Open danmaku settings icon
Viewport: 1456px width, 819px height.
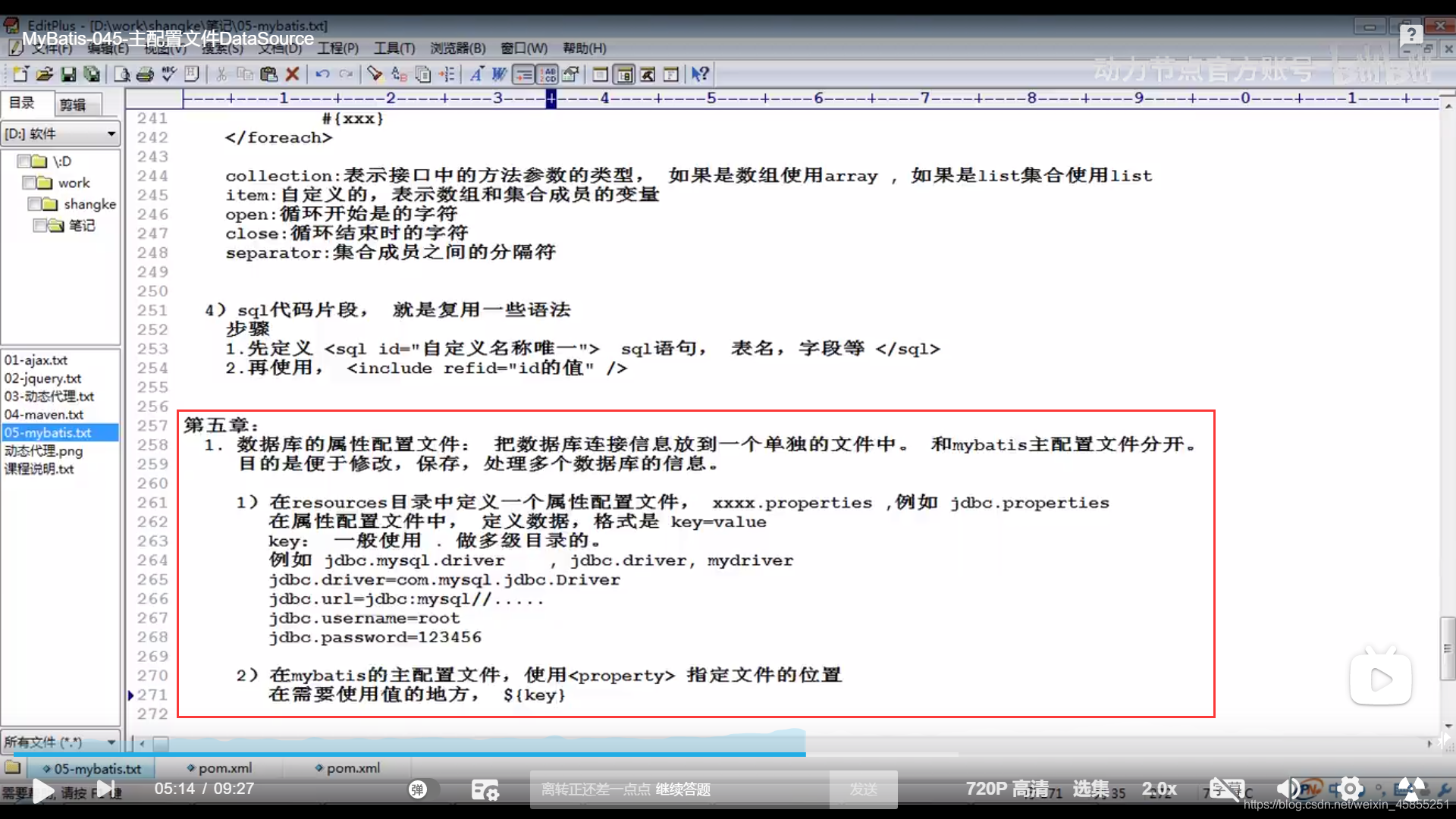point(485,790)
